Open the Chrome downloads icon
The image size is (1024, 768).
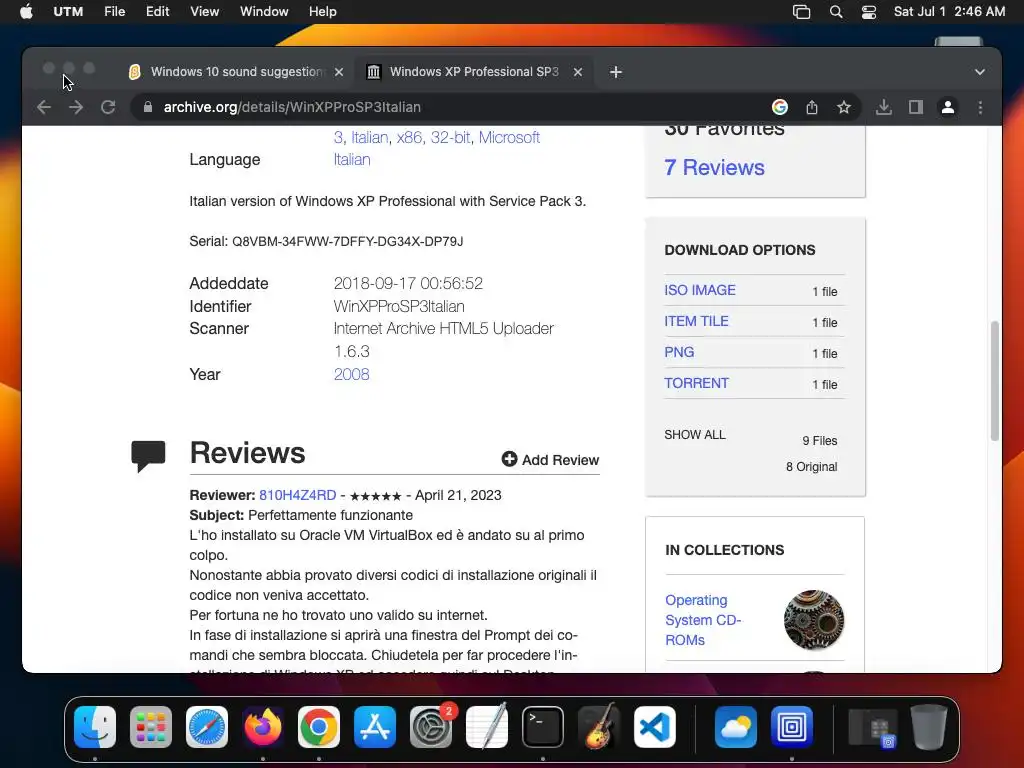click(x=884, y=107)
